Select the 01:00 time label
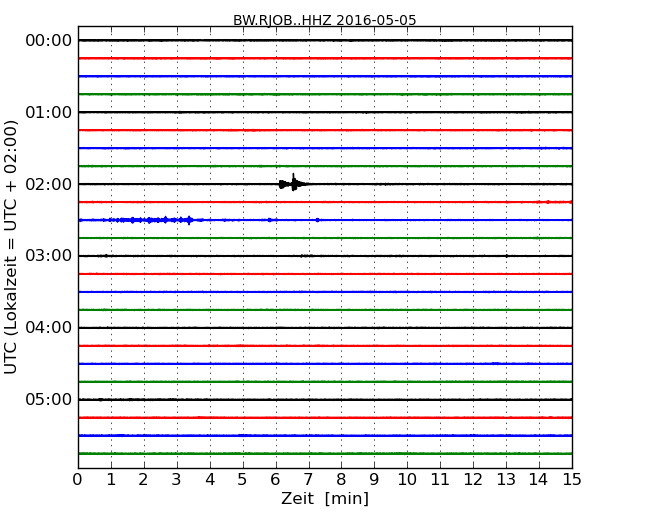Screen dimensions: 650x520 [x=49, y=112]
